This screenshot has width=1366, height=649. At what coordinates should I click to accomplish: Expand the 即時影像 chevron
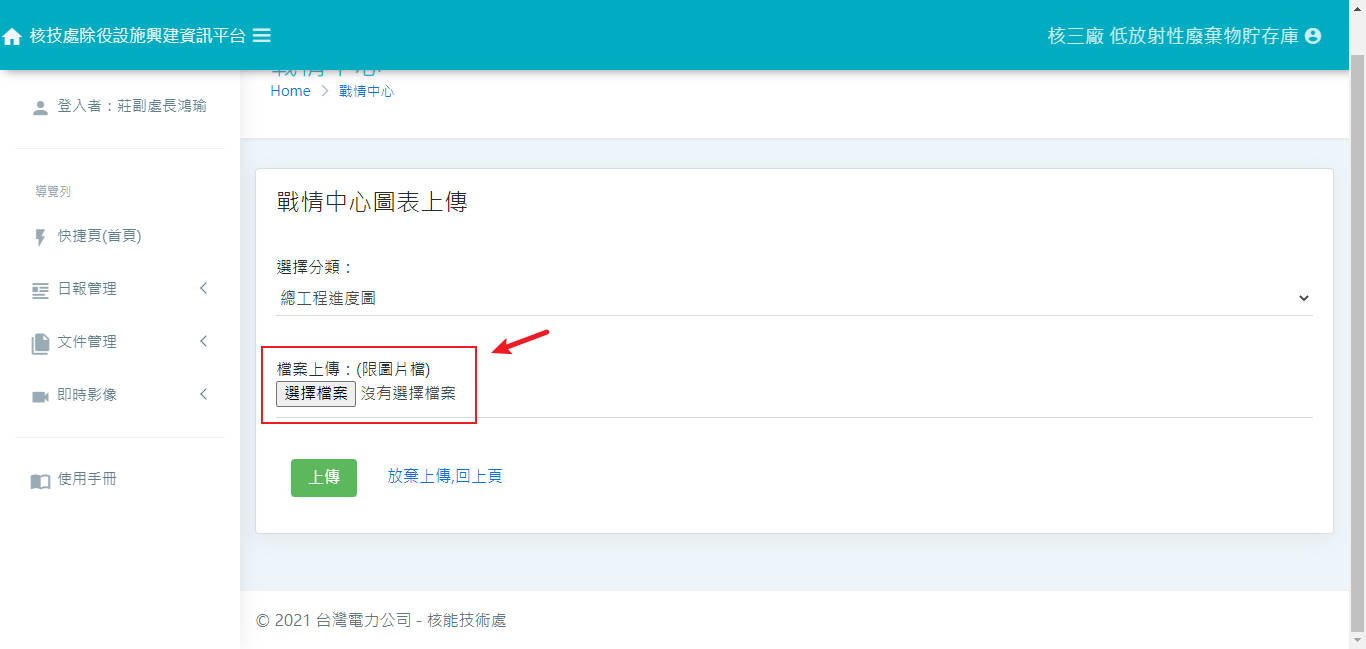point(203,394)
